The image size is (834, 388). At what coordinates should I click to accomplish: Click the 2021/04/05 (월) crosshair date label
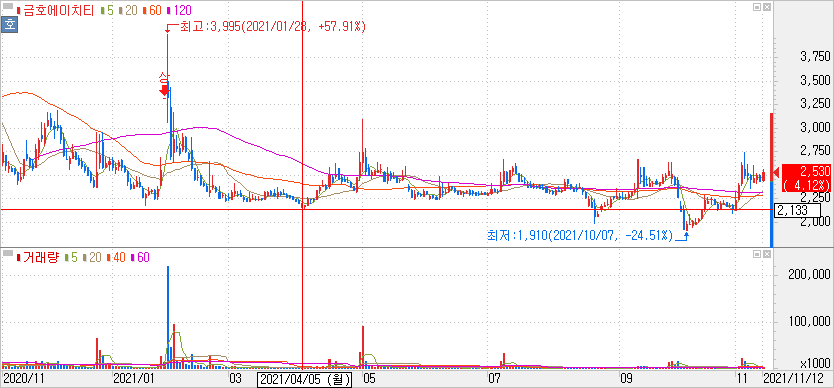[x=305, y=380]
